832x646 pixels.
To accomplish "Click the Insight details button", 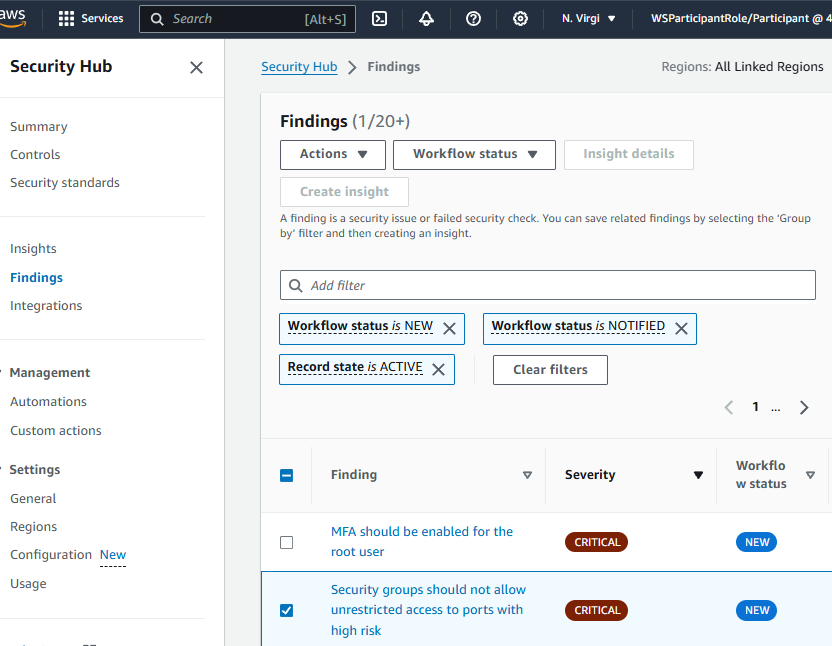I will 629,154.
